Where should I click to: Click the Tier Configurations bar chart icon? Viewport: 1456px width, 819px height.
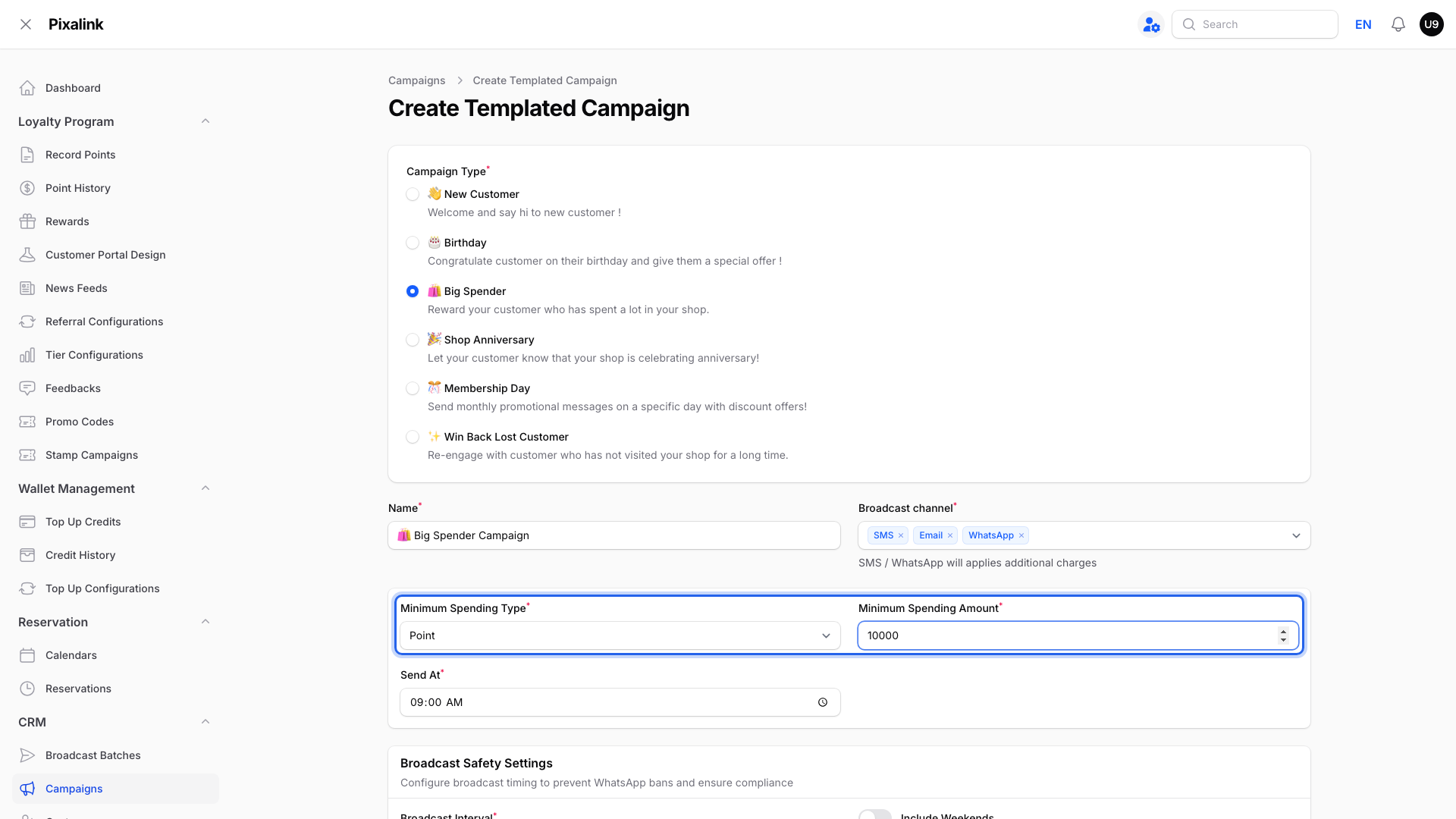point(27,355)
